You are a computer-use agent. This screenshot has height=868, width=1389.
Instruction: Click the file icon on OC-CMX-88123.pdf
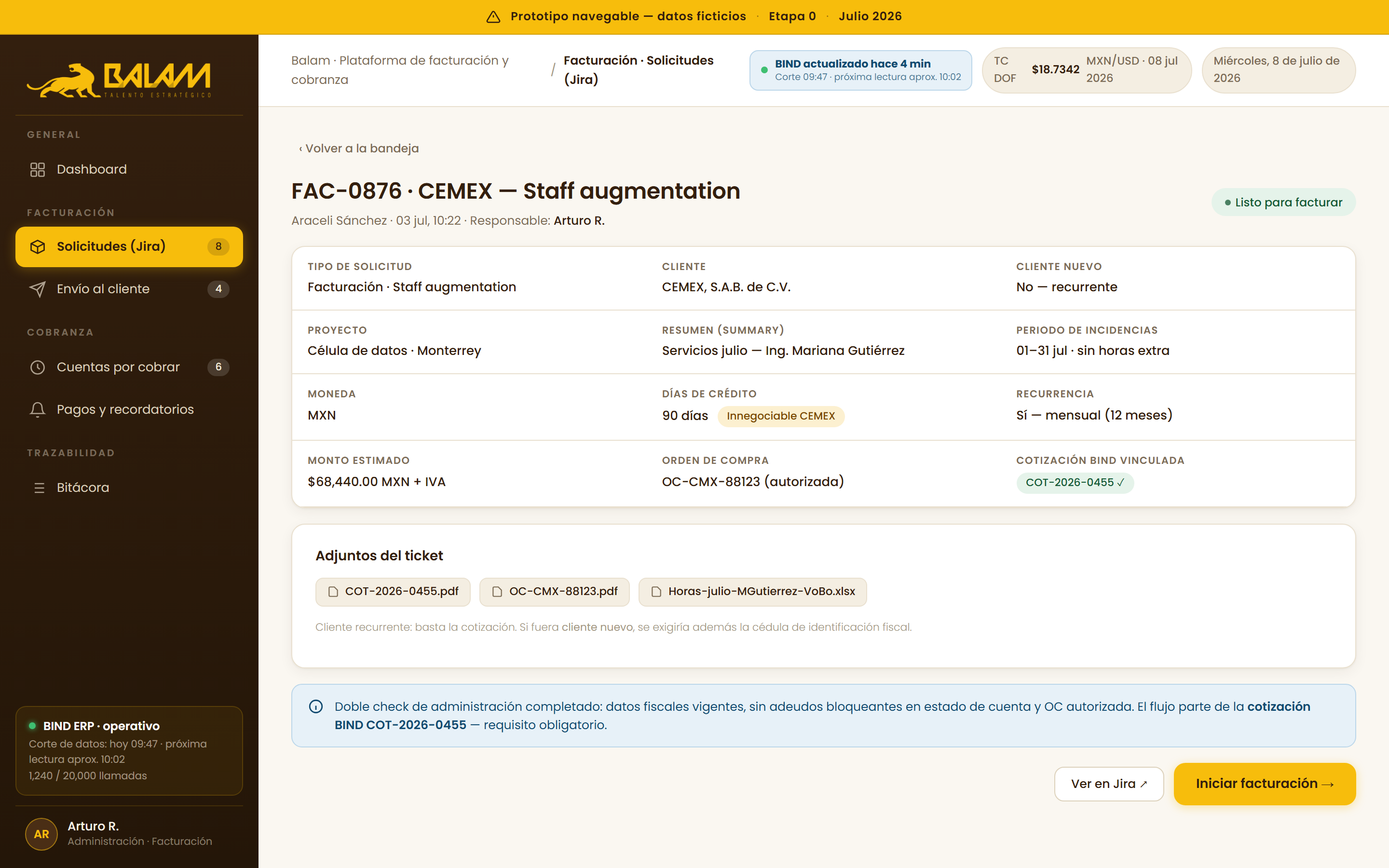[497, 592]
